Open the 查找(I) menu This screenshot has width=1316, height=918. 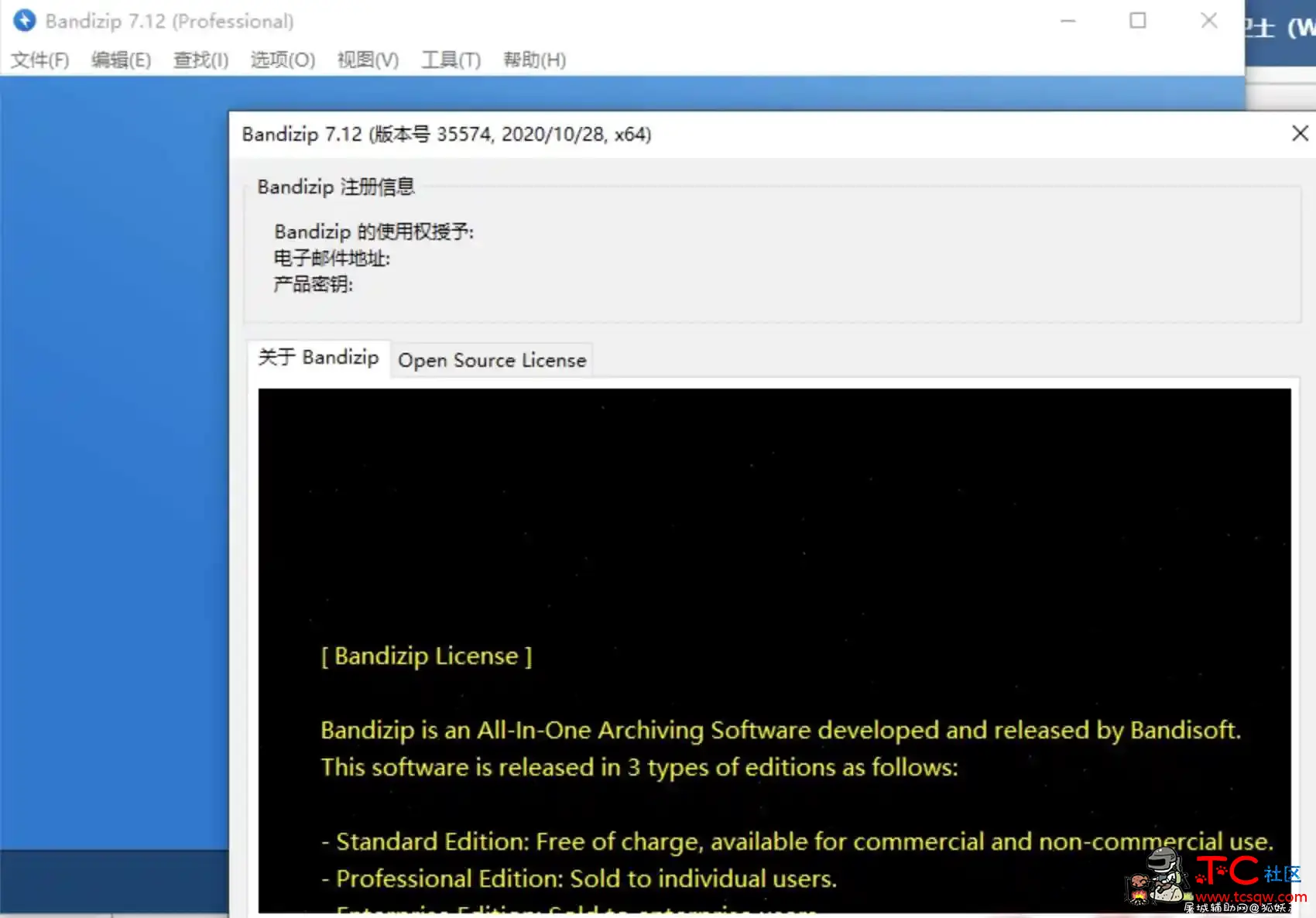tap(200, 60)
